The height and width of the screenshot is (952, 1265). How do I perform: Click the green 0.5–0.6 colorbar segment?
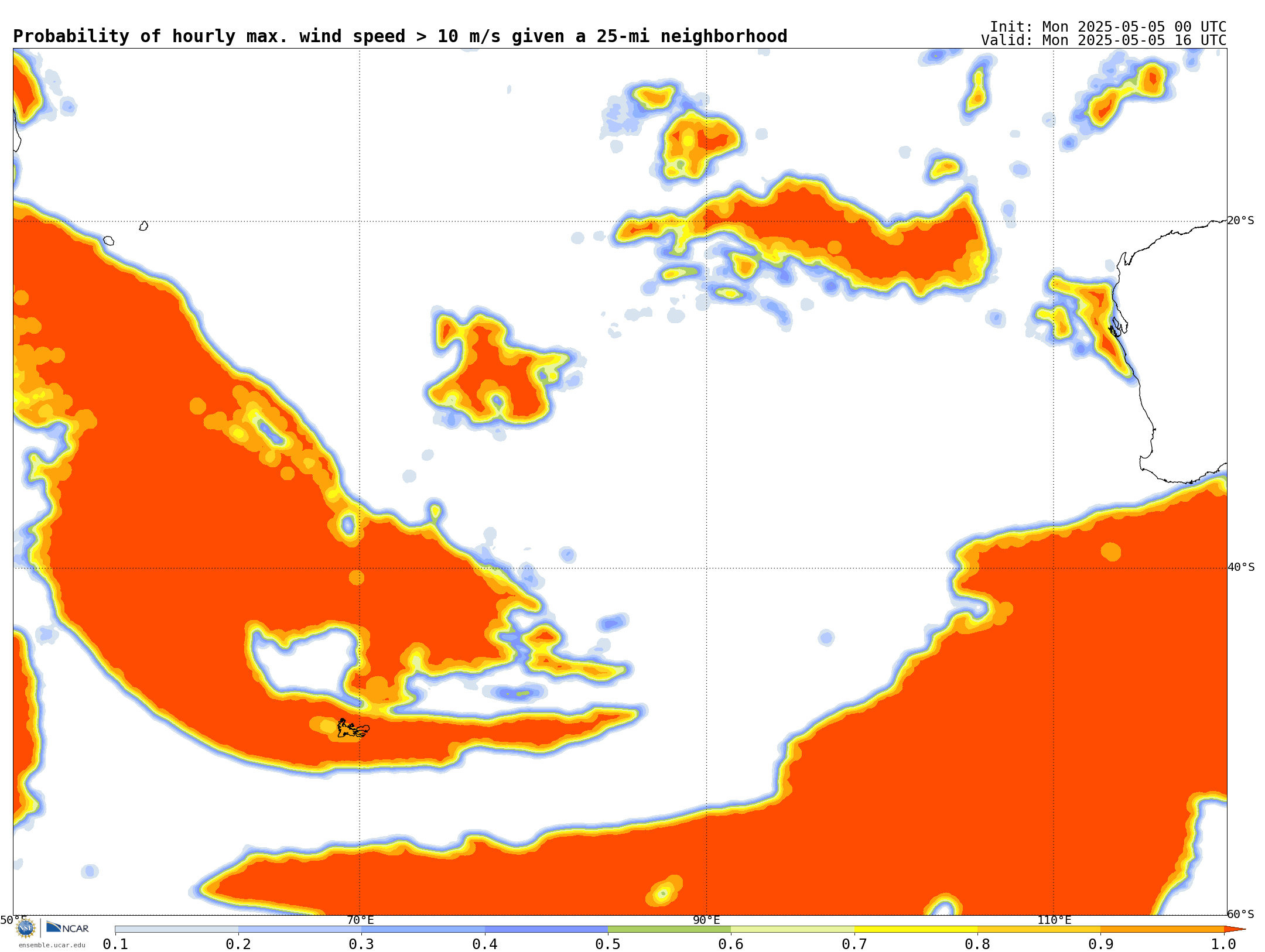click(669, 929)
